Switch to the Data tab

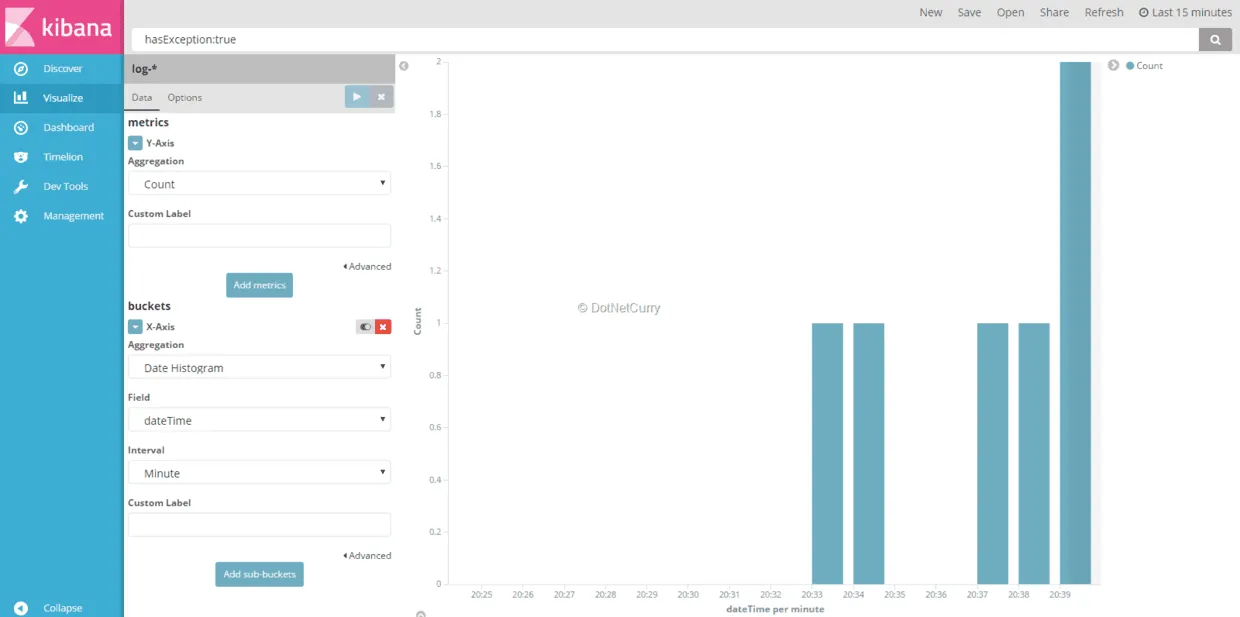click(x=142, y=97)
